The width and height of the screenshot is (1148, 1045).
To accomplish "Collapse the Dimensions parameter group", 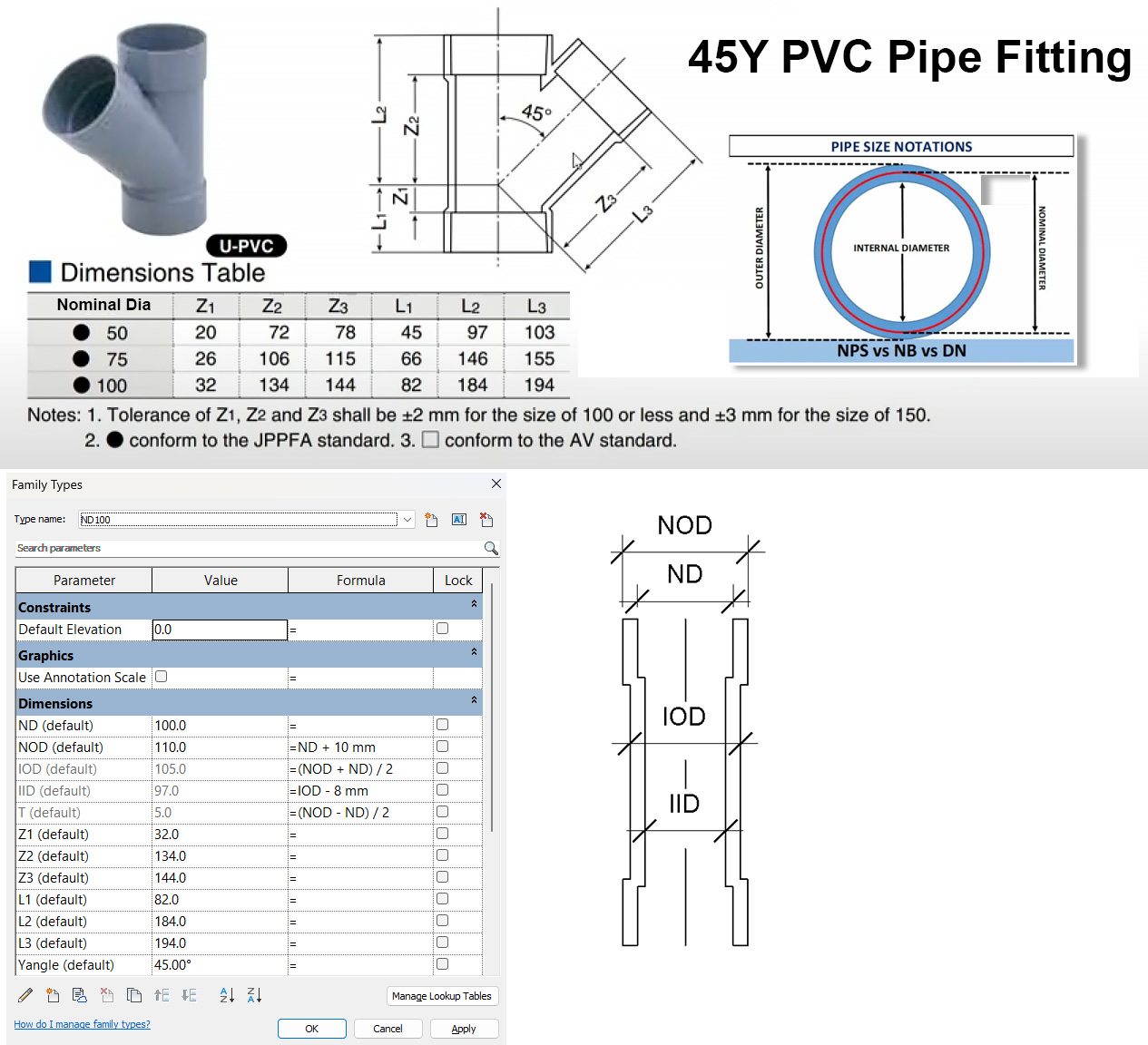I will (474, 700).
